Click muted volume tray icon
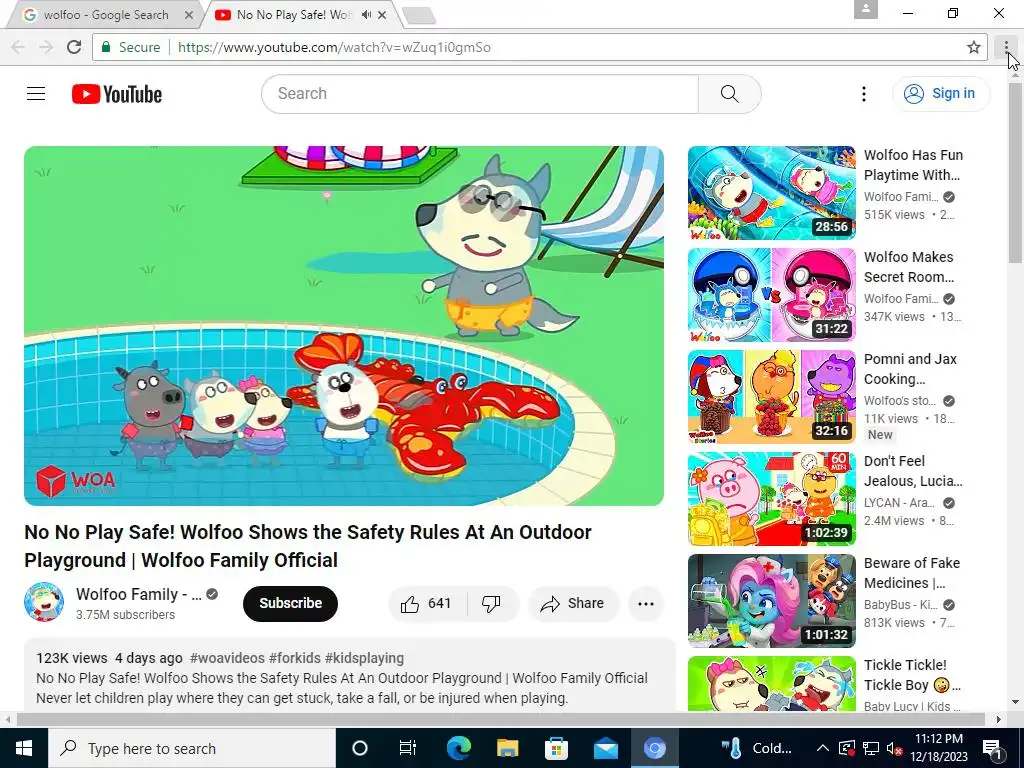Screen dimensions: 1024x768 tap(894, 748)
